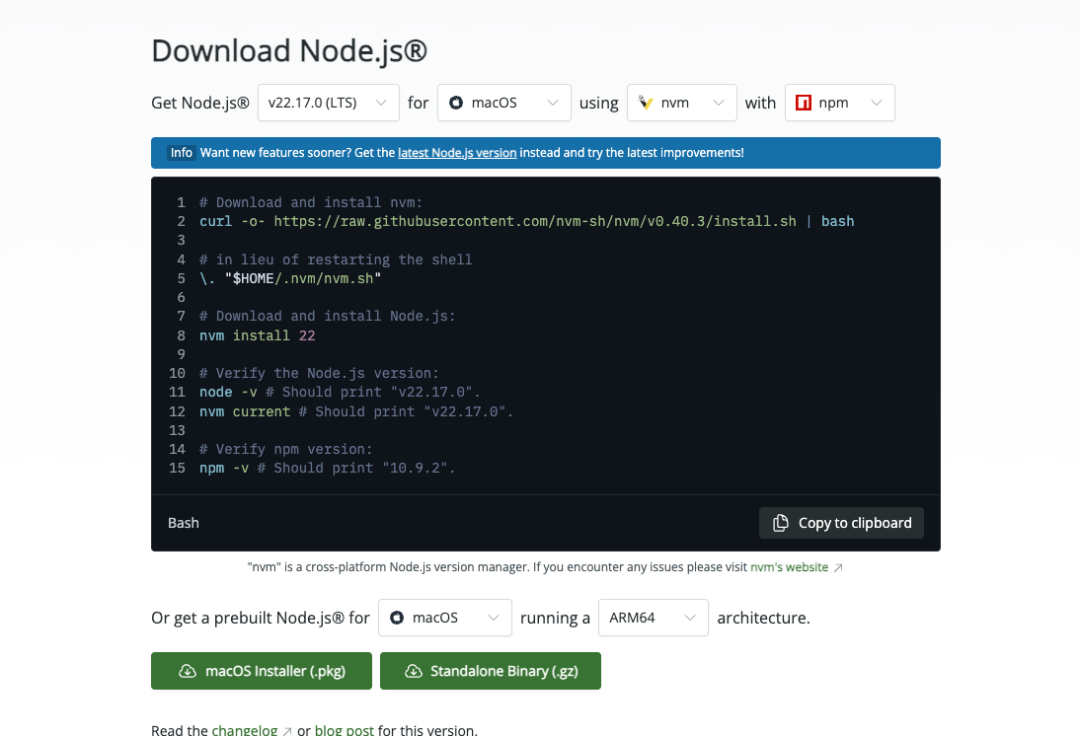This screenshot has height=736, width=1080.
Task: Open the npm package manager dropdown
Action: 840,103
